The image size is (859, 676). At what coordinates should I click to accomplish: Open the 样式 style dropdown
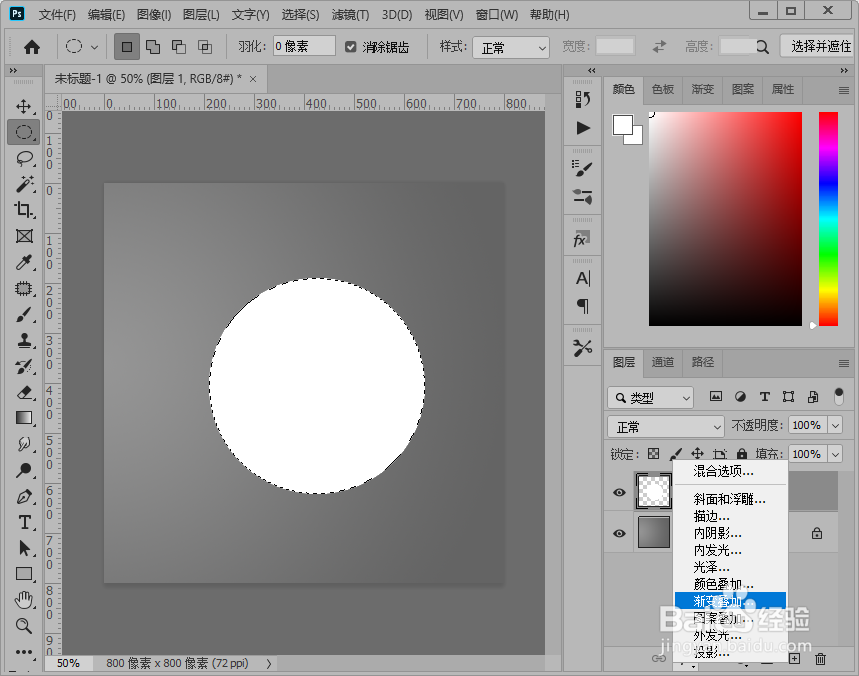click(511, 48)
